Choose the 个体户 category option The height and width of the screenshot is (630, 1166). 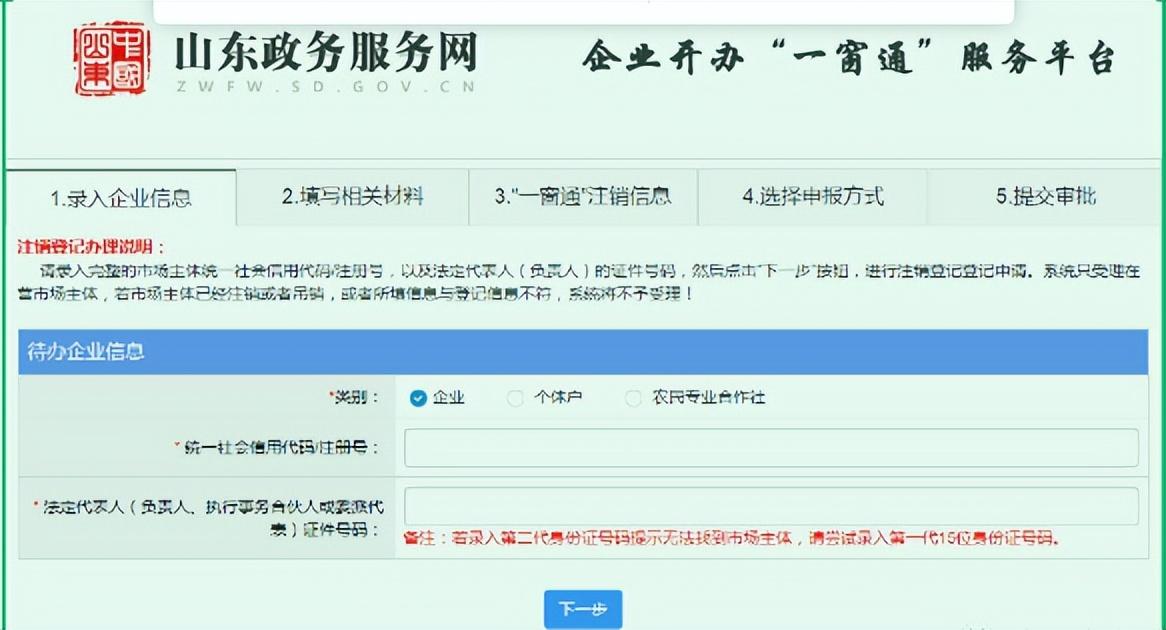click(515, 398)
